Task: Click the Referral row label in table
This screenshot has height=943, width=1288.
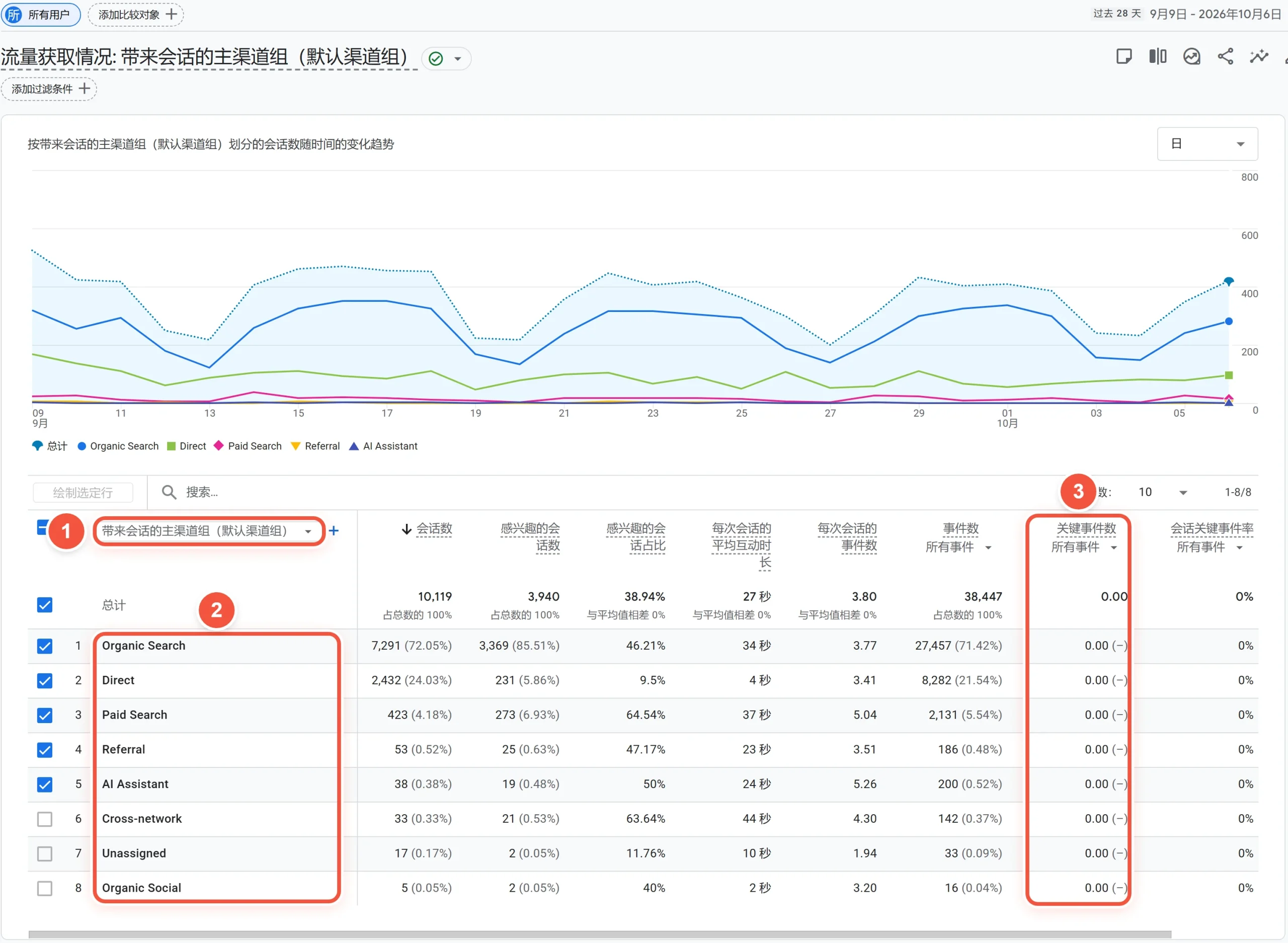Action: pyautogui.click(x=123, y=750)
